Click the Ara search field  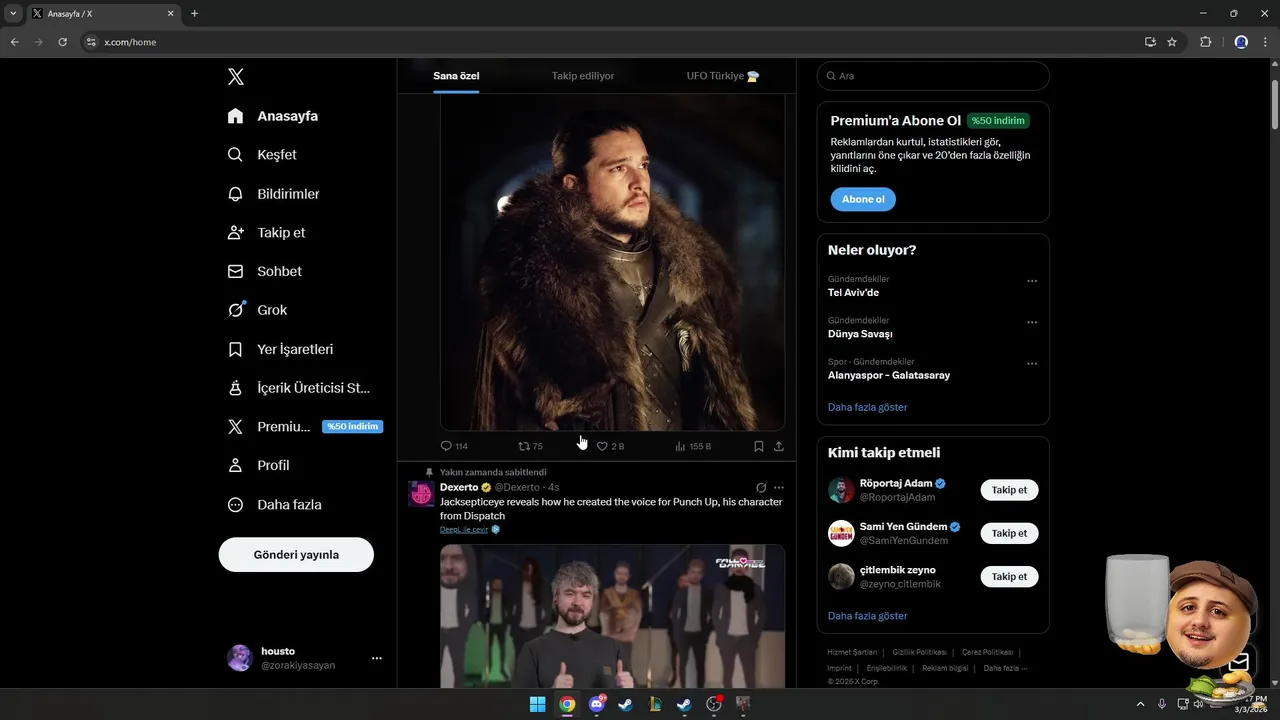click(933, 76)
